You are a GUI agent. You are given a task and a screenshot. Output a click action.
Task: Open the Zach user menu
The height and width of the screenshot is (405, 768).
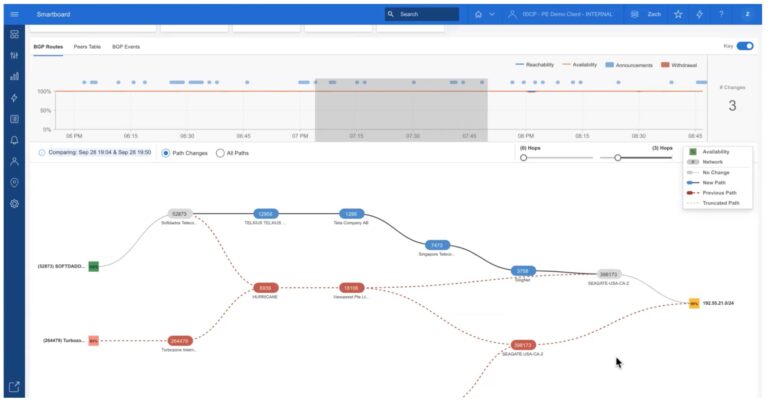[646, 14]
